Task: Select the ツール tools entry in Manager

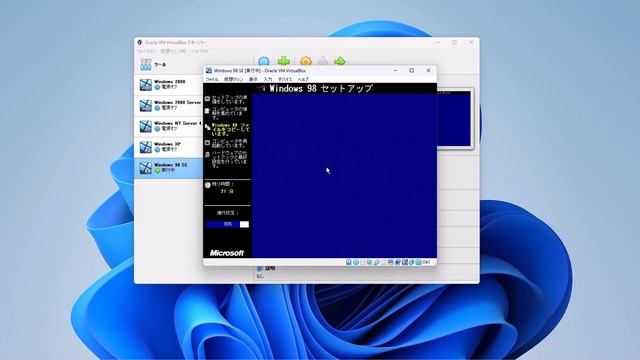Action: [x=168, y=64]
